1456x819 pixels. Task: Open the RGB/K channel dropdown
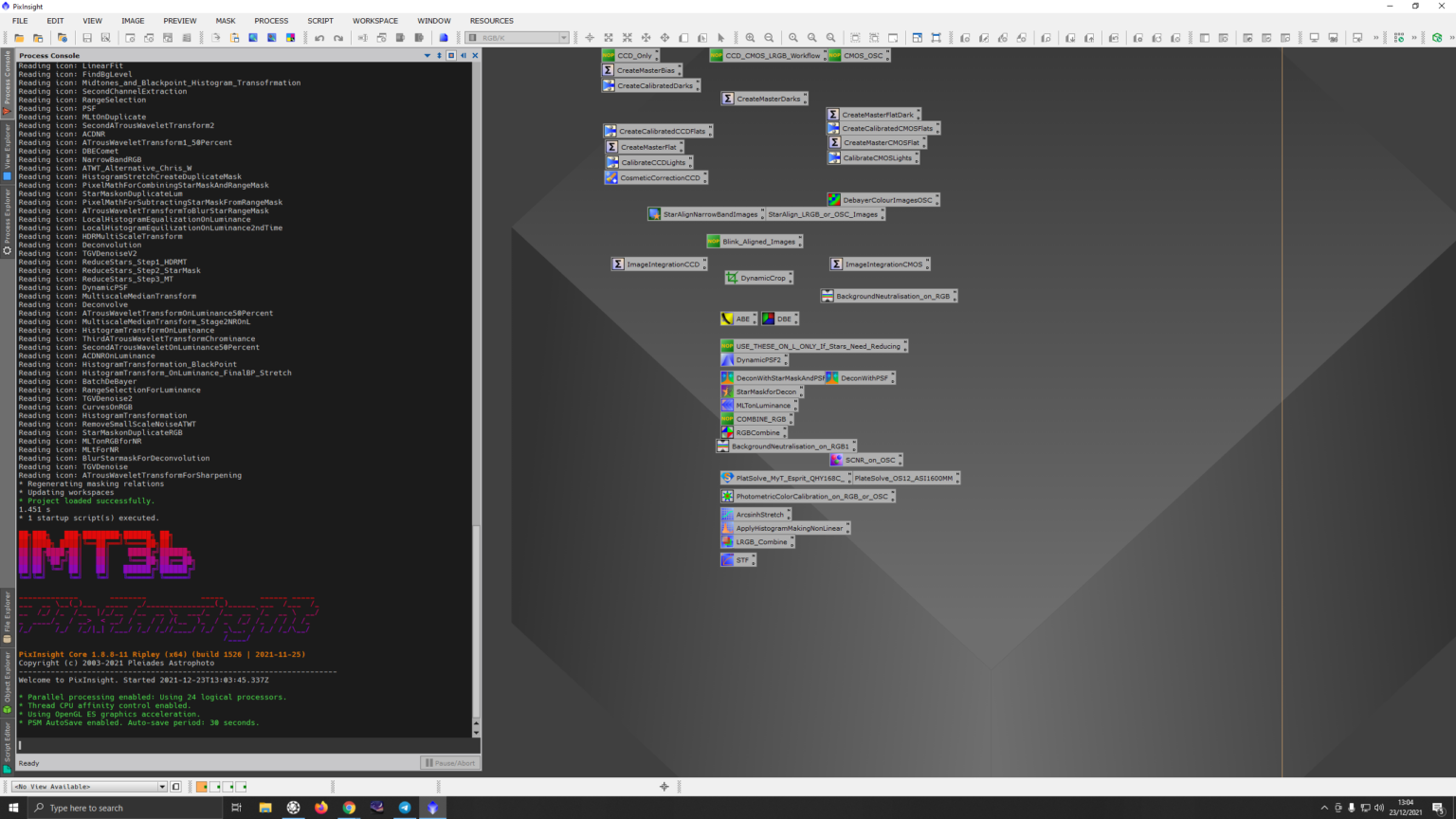[518, 38]
